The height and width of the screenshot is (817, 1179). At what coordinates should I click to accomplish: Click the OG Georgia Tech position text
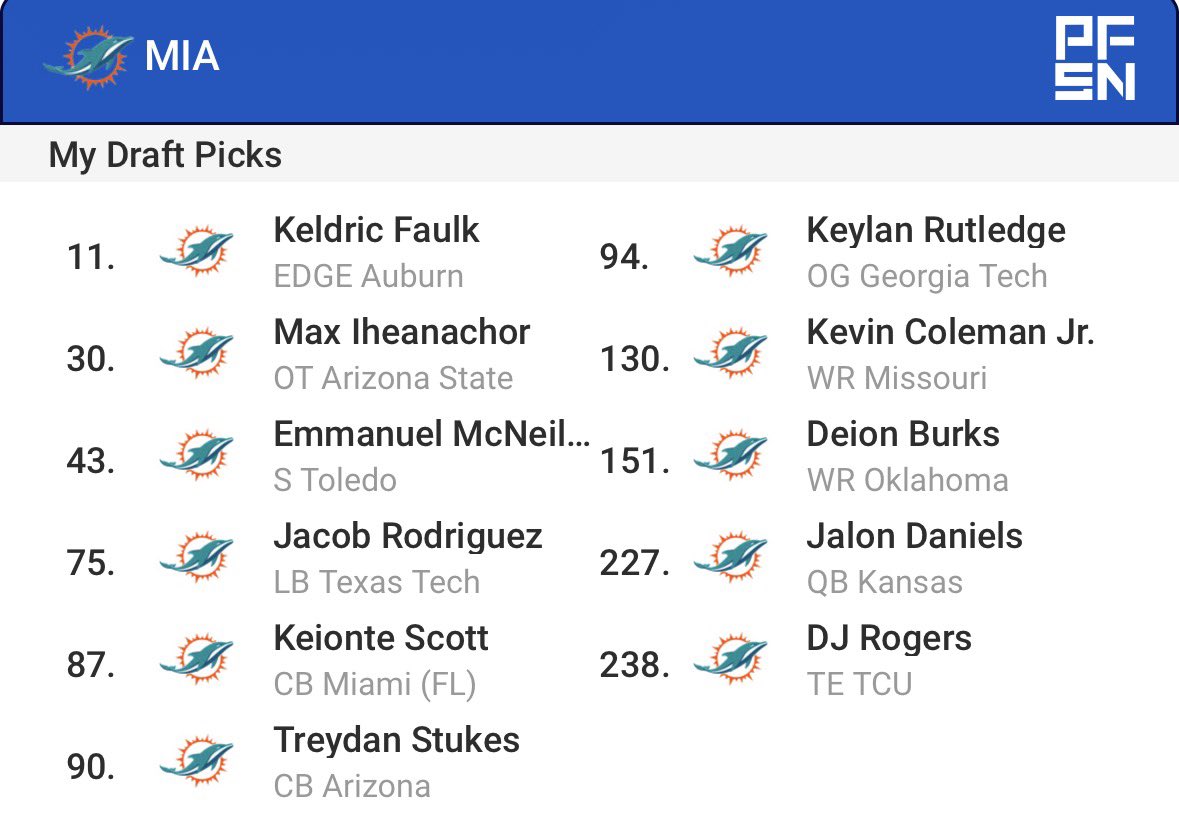(x=927, y=277)
